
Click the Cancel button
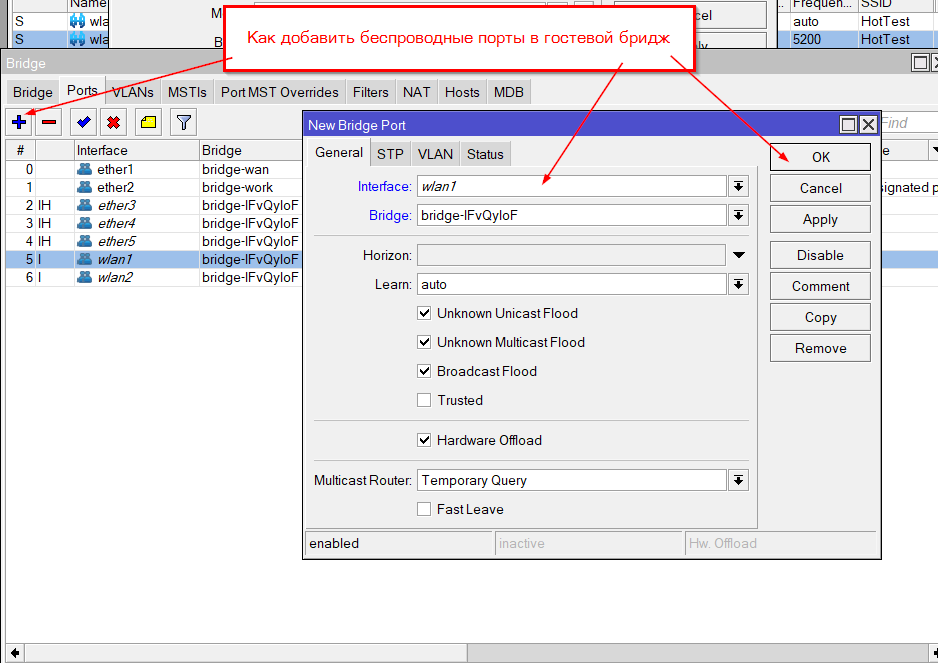coord(820,188)
